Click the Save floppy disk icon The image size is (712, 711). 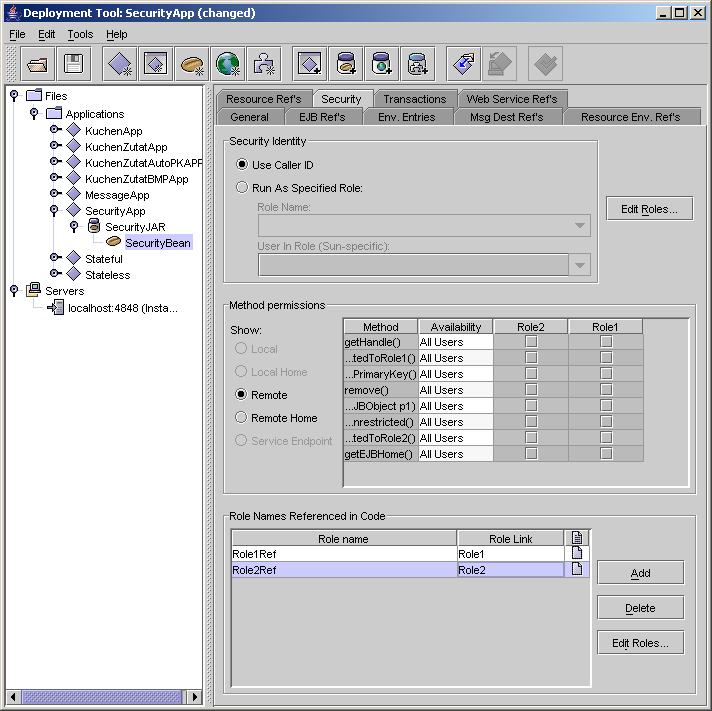pos(74,64)
